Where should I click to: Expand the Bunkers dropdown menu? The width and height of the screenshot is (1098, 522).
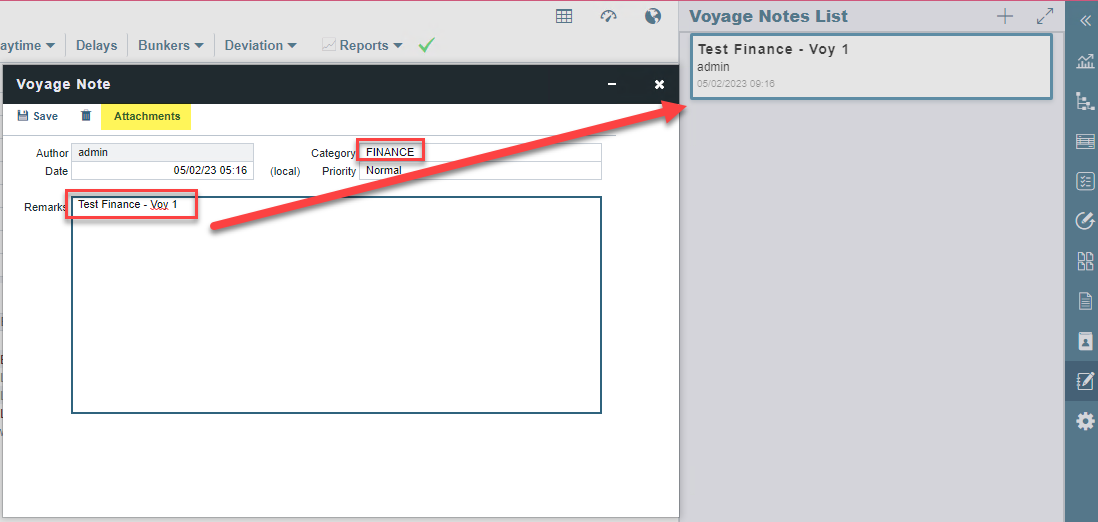(170, 45)
